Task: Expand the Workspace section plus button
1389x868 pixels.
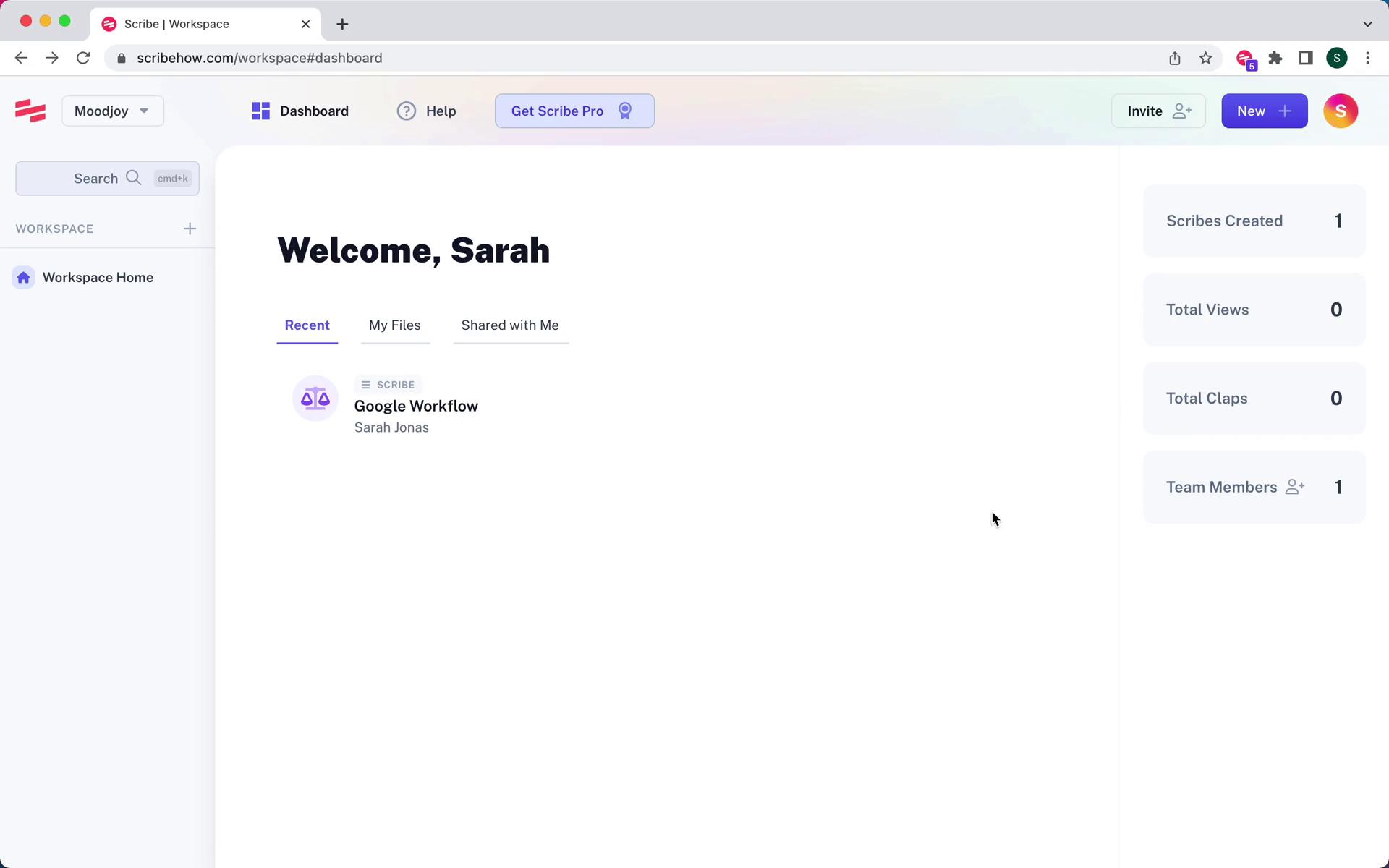Action: (189, 228)
